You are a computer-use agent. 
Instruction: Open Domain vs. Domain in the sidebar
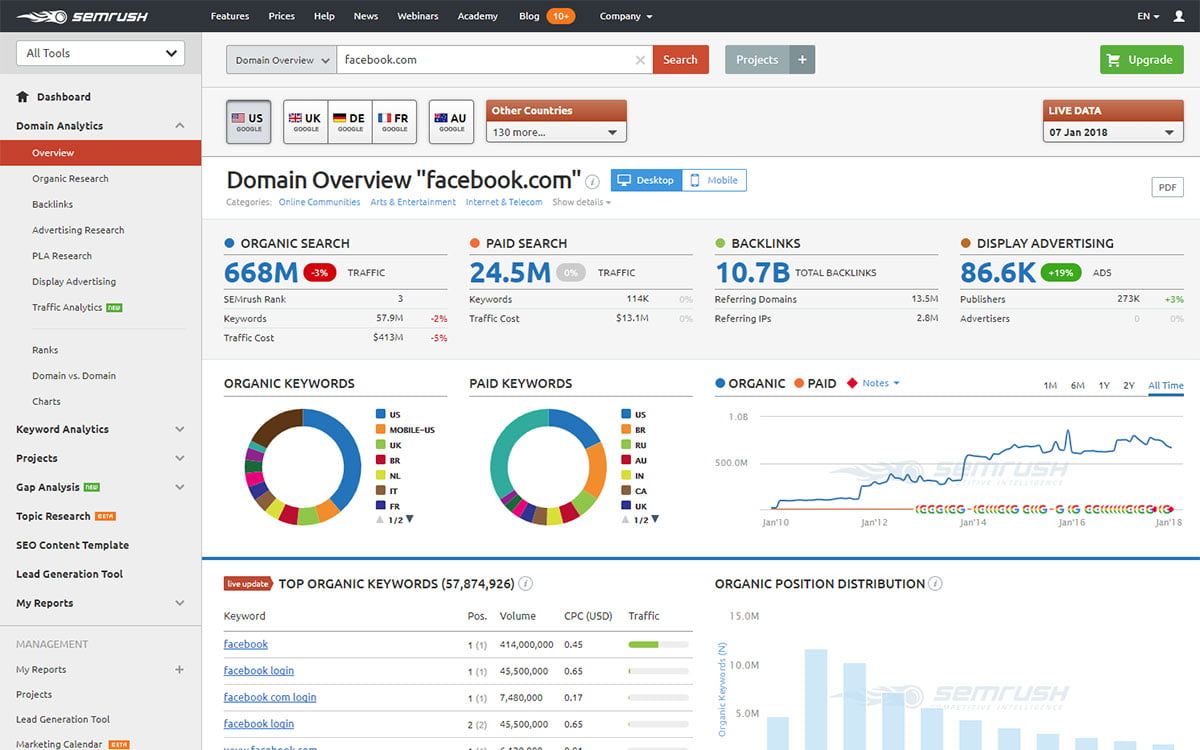[x=74, y=376]
